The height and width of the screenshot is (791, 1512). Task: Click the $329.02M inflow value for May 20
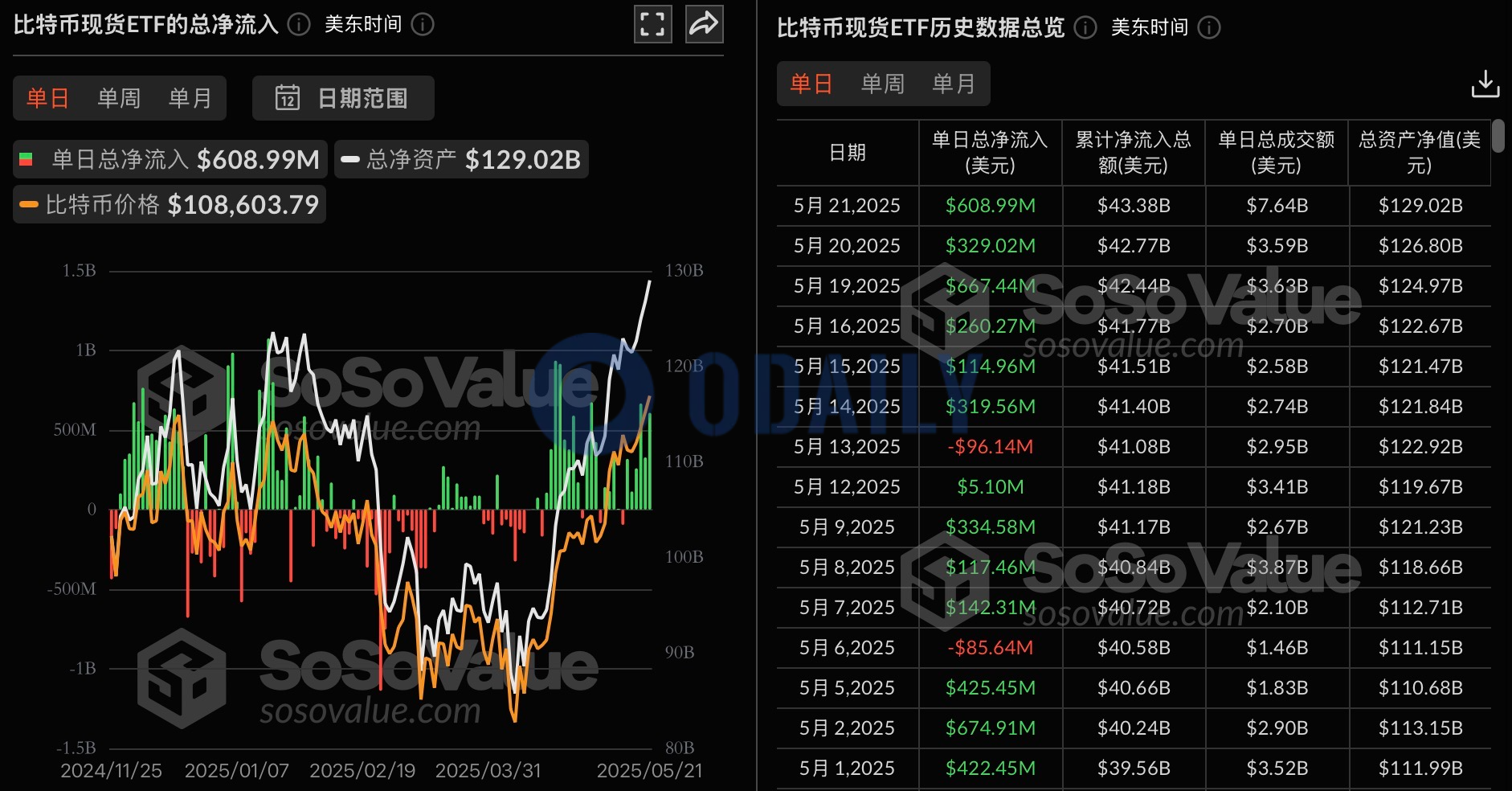(991, 246)
